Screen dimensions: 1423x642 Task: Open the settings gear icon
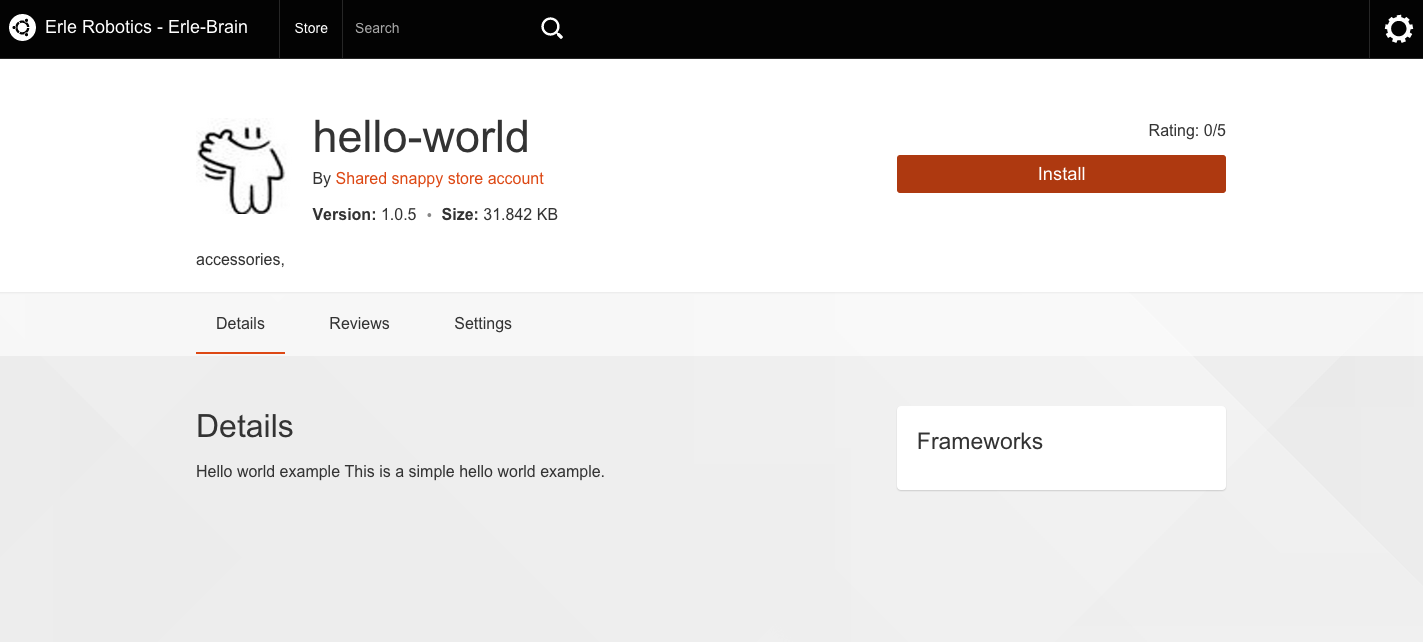[1398, 29]
